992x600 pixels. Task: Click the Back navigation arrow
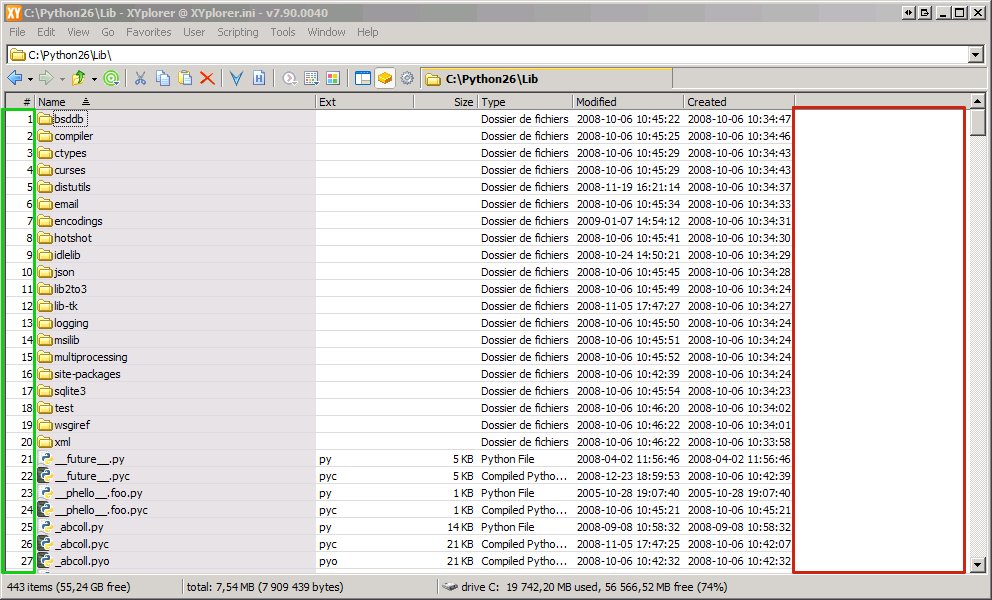[15, 78]
